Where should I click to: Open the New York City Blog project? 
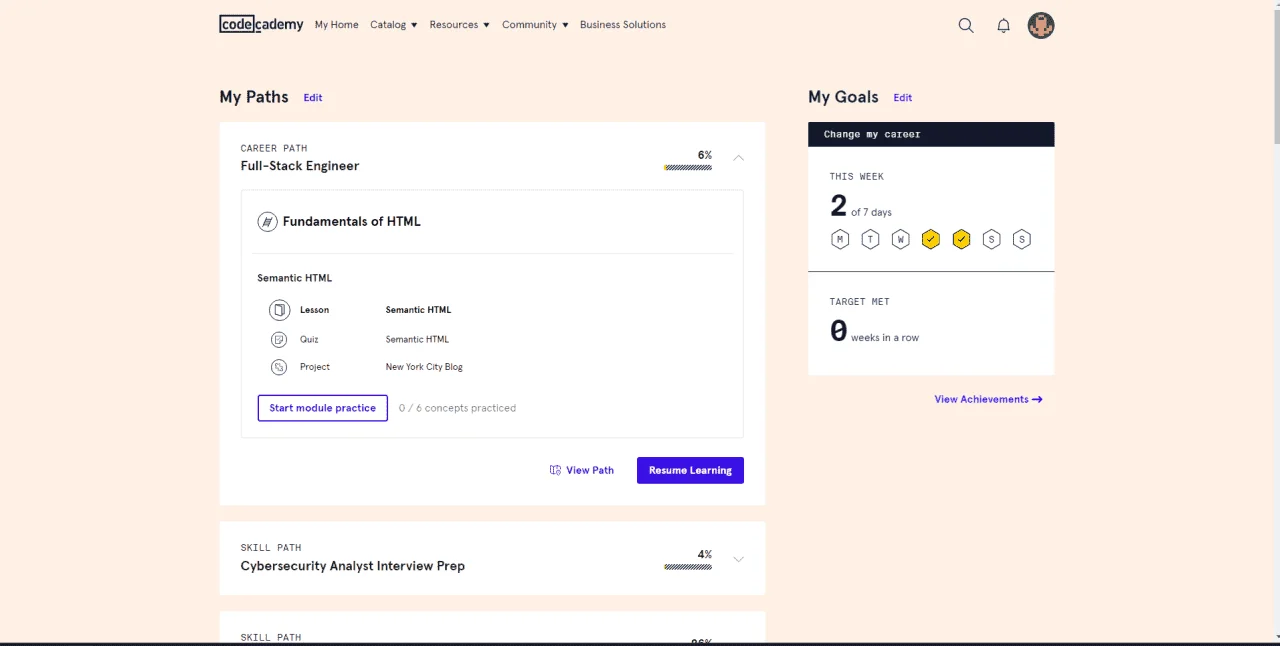click(424, 367)
